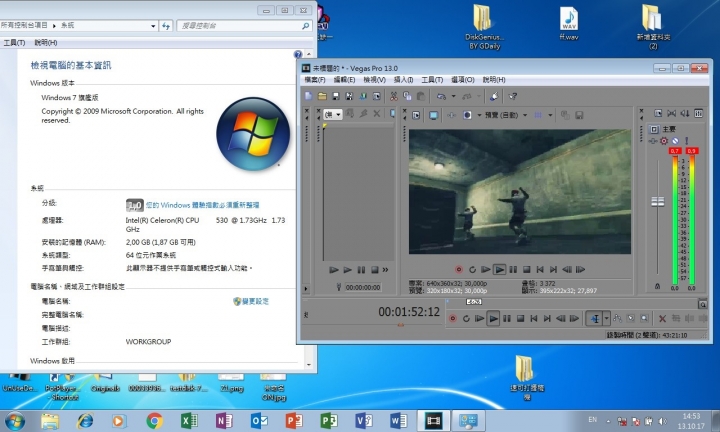Toggle Solo exclamation icon in master bus

(686, 141)
